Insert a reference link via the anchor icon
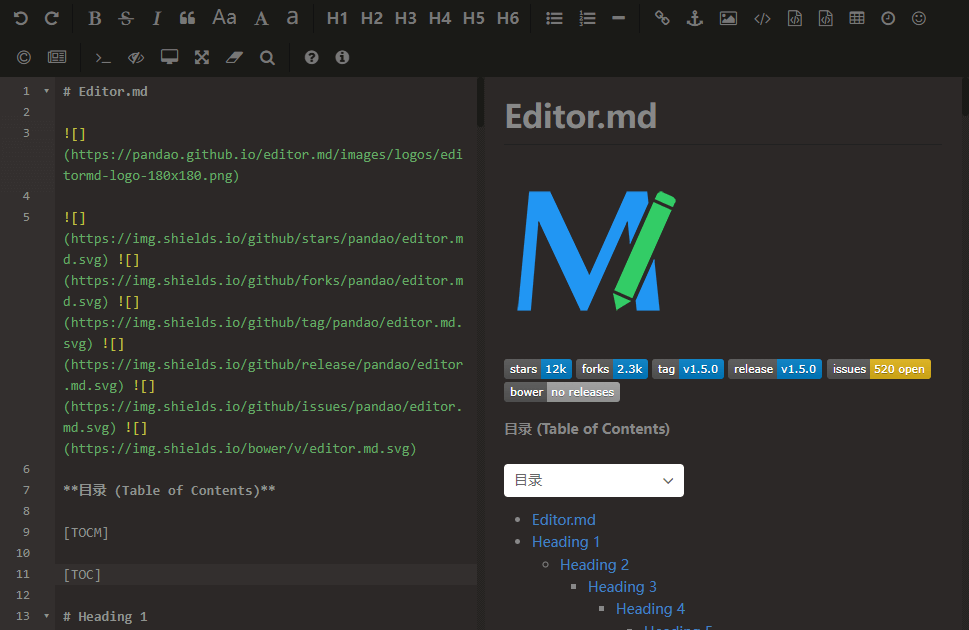The width and height of the screenshot is (969, 630). pyautogui.click(x=694, y=18)
